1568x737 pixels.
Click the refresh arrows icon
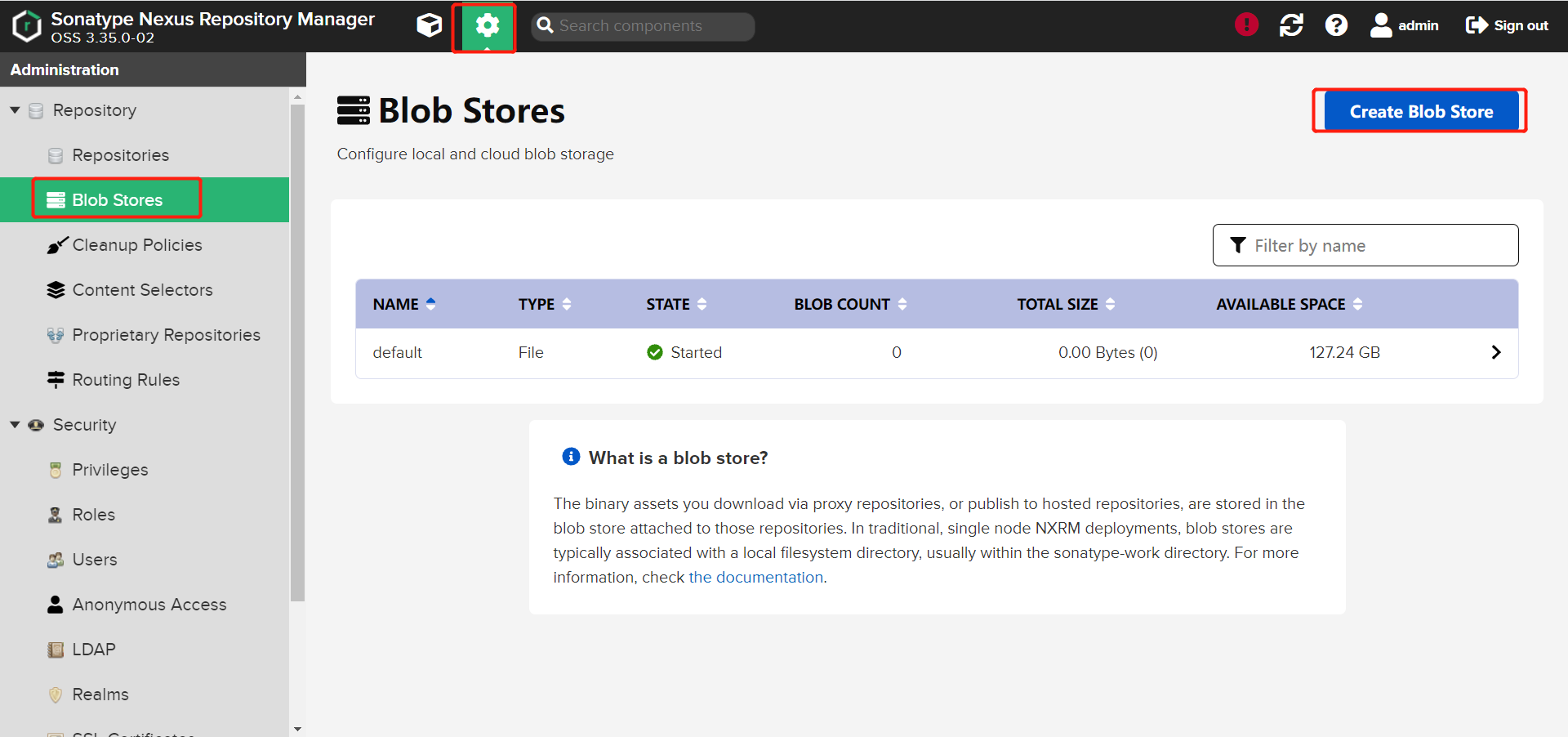[1291, 25]
